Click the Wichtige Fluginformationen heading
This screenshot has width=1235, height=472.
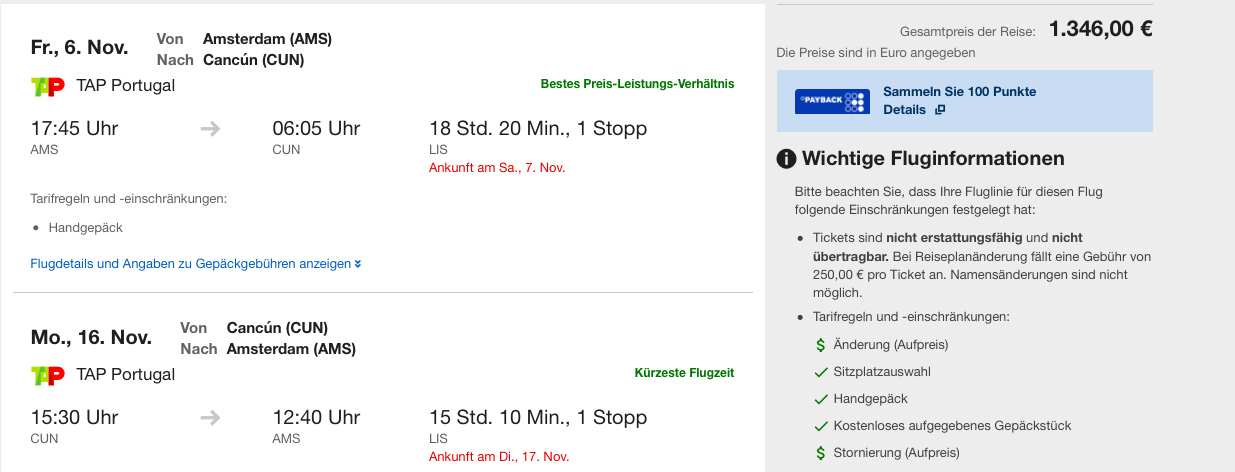point(933,159)
